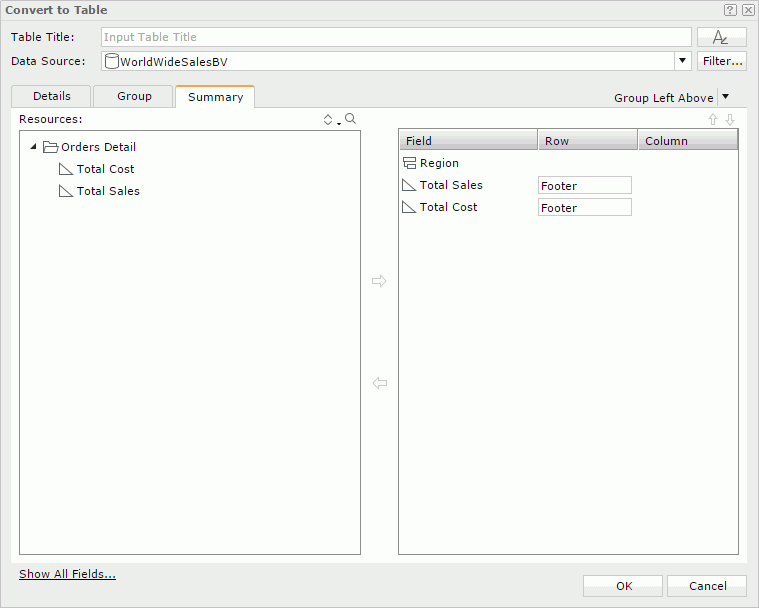
Task: Click Footer row cell for Total Cost
Action: (584, 208)
